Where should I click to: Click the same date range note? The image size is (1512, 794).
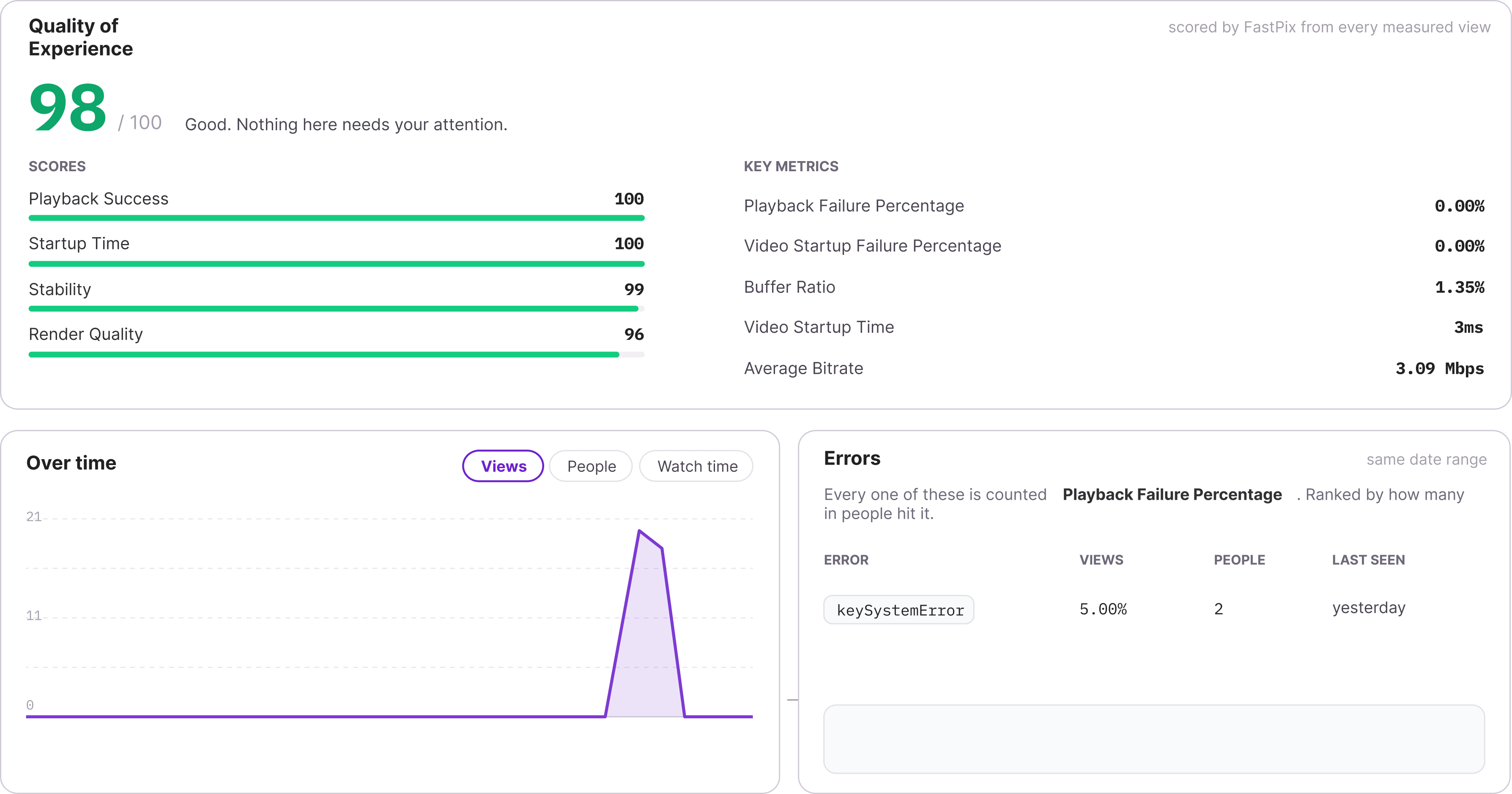coord(1426,460)
